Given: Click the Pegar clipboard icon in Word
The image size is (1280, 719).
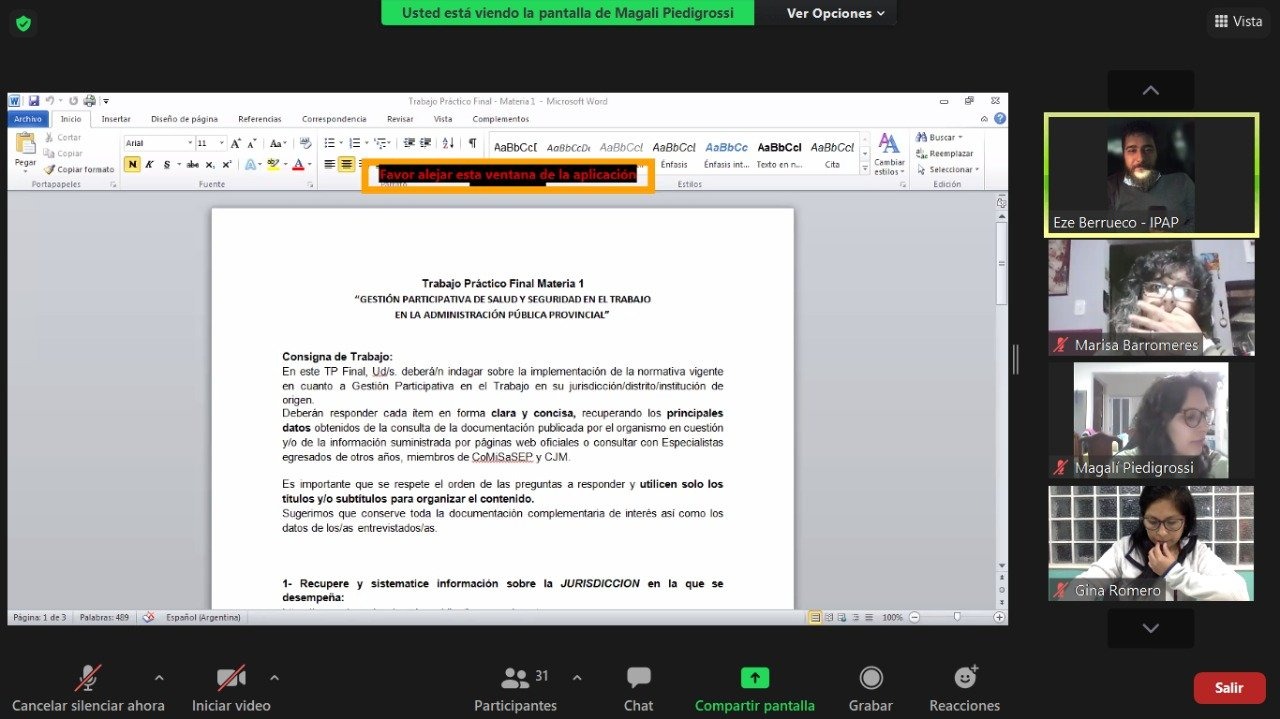Looking at the screenshot, I should click(25, 148).
